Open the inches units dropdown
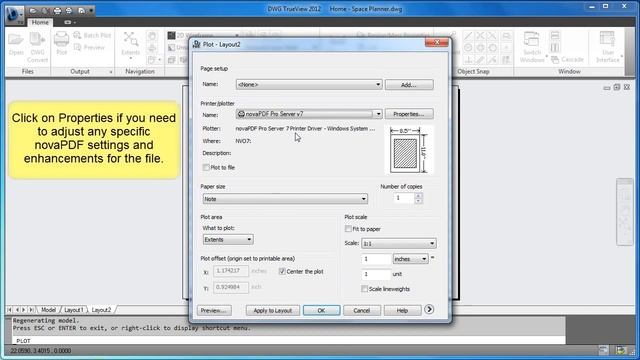Image resolution: width=640 pixels, height=360 pixels. 410,259
